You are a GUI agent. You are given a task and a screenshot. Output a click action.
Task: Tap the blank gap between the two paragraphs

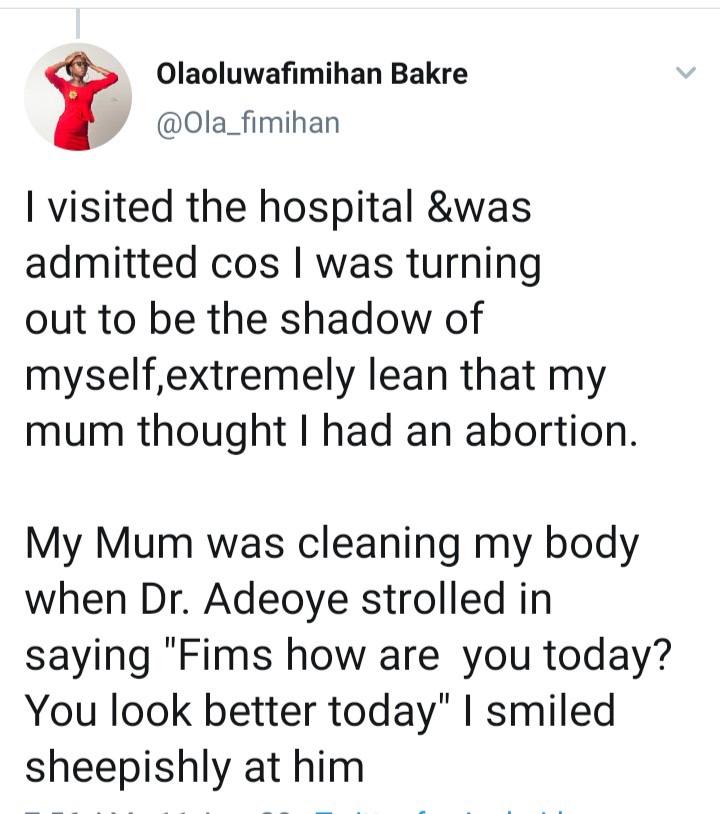[x=332, y=487]
